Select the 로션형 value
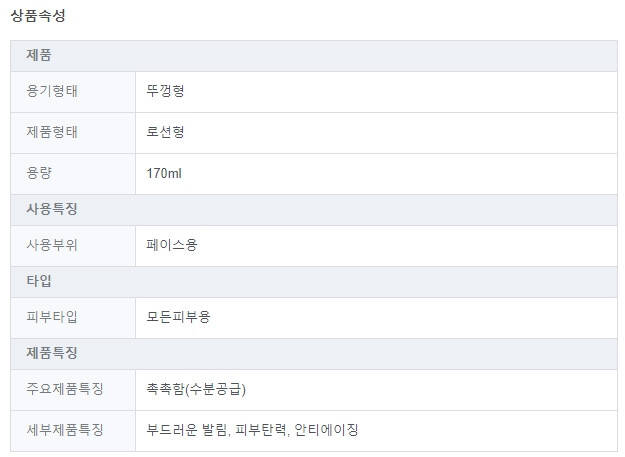This screenshot has height=457, width=625. (165, 132)
